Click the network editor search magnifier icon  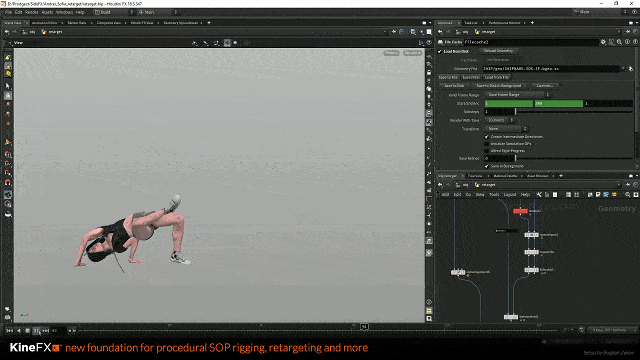(x=628, y=195)
